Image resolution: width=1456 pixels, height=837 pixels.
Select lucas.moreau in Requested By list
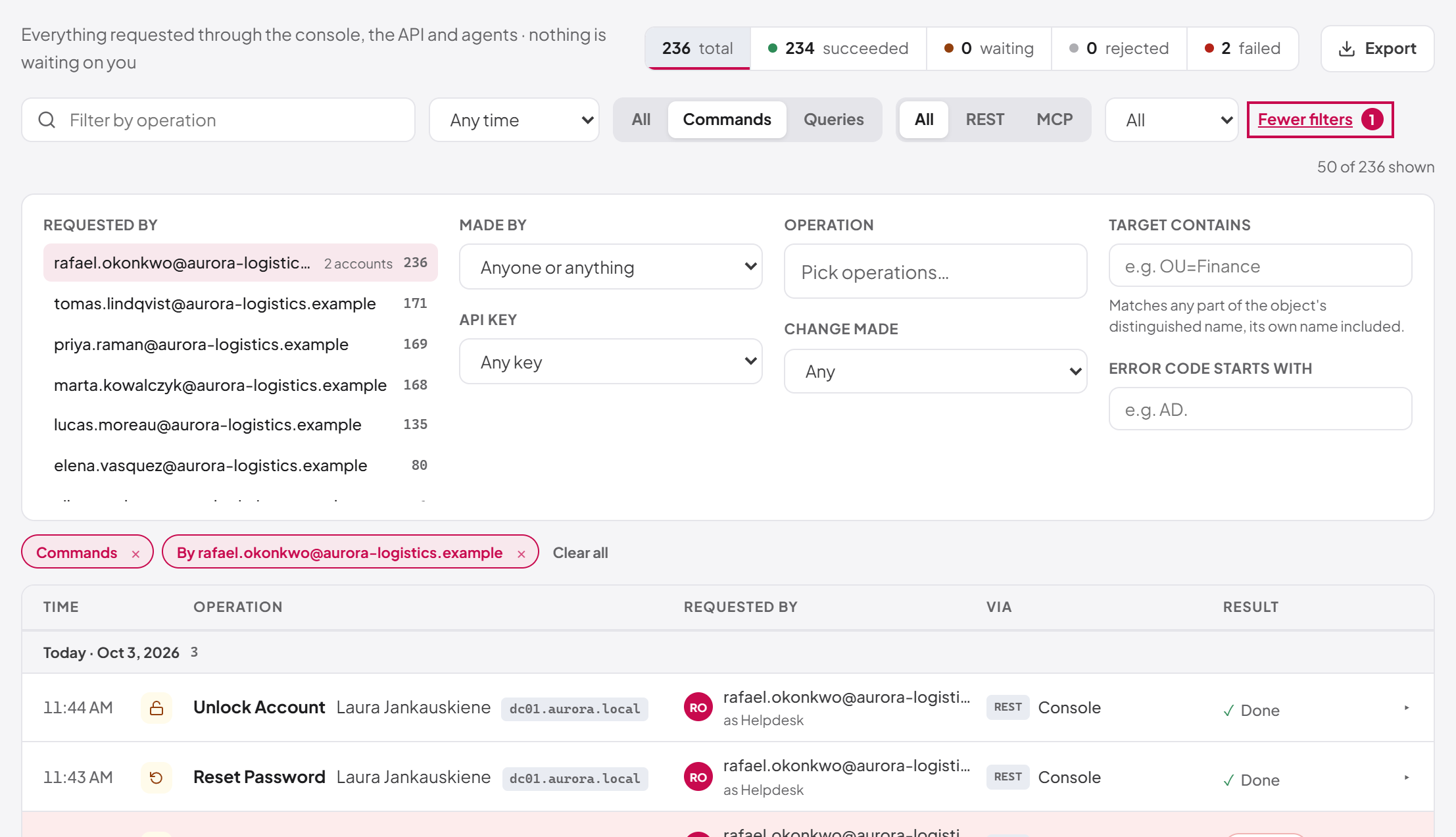click(x=241, y=424)
